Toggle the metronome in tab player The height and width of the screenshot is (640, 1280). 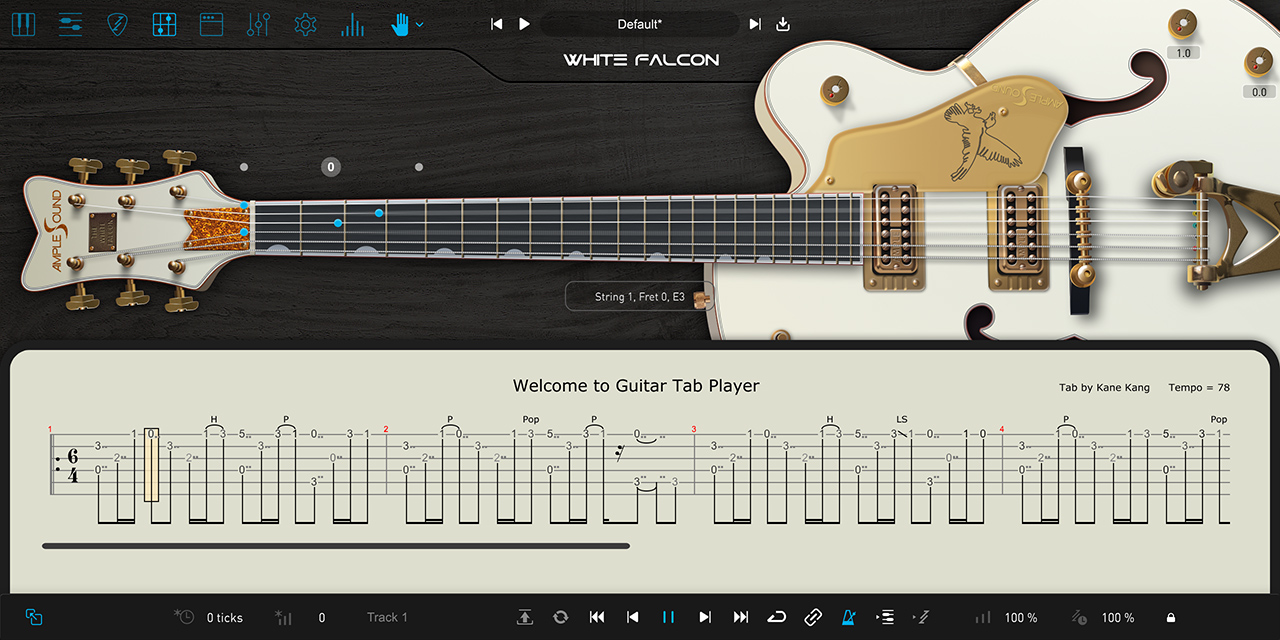pos(849,617)
